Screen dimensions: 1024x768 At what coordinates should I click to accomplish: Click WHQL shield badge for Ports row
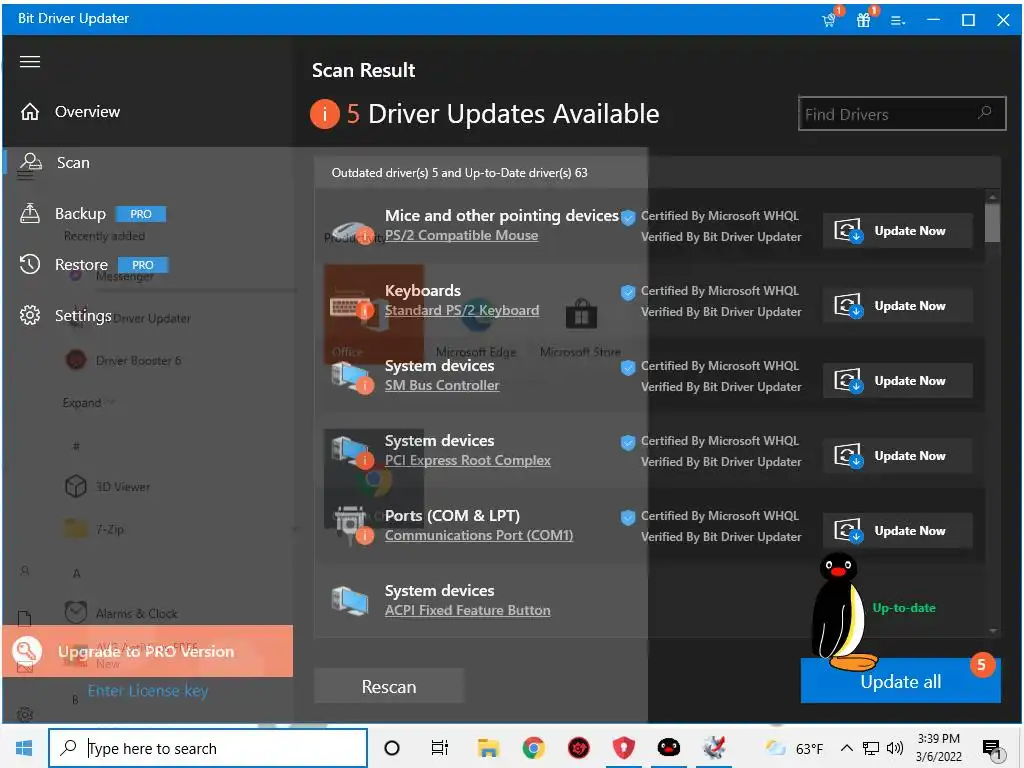(x=628, y=518)
